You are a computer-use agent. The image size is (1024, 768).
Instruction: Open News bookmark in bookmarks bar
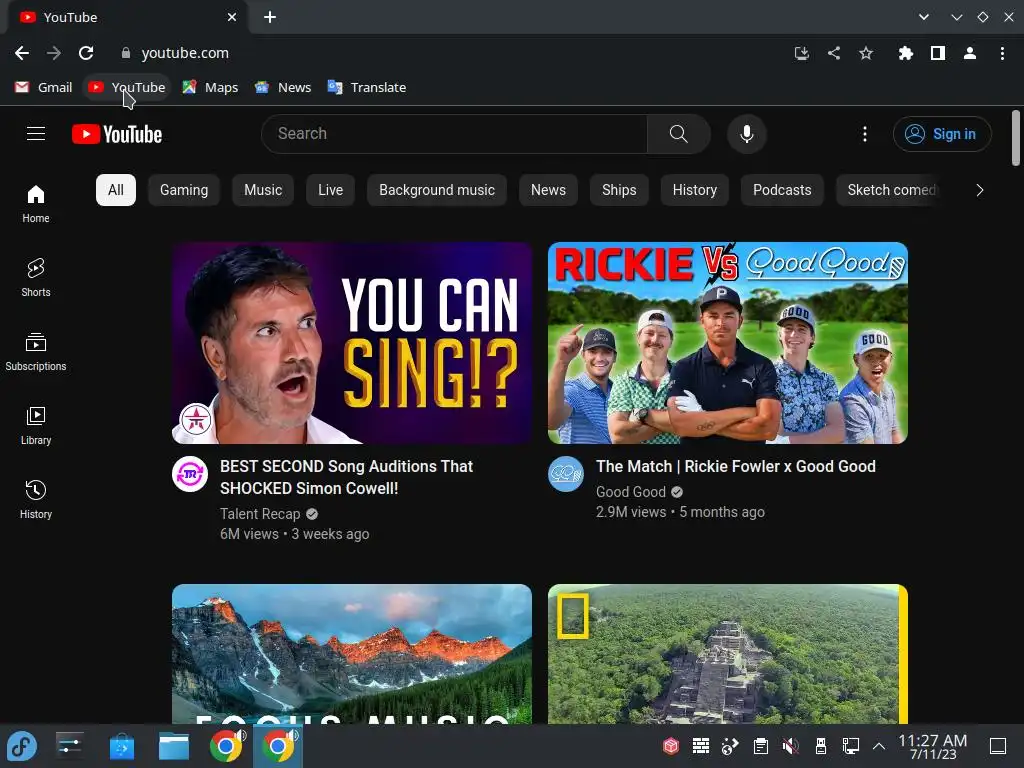(x=283, y=88)
